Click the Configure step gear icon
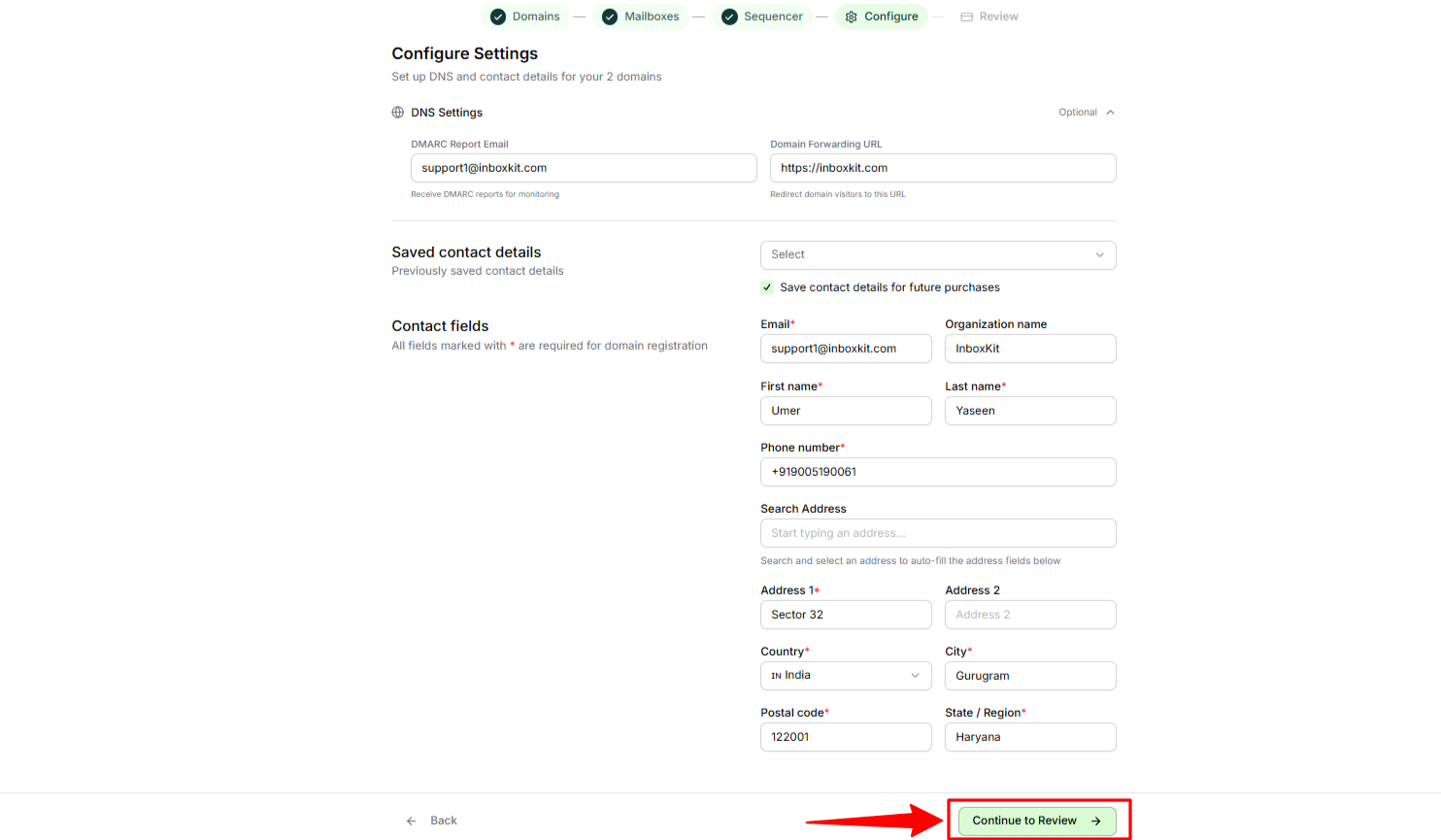The image size is (1441, 840). point(852,17)
